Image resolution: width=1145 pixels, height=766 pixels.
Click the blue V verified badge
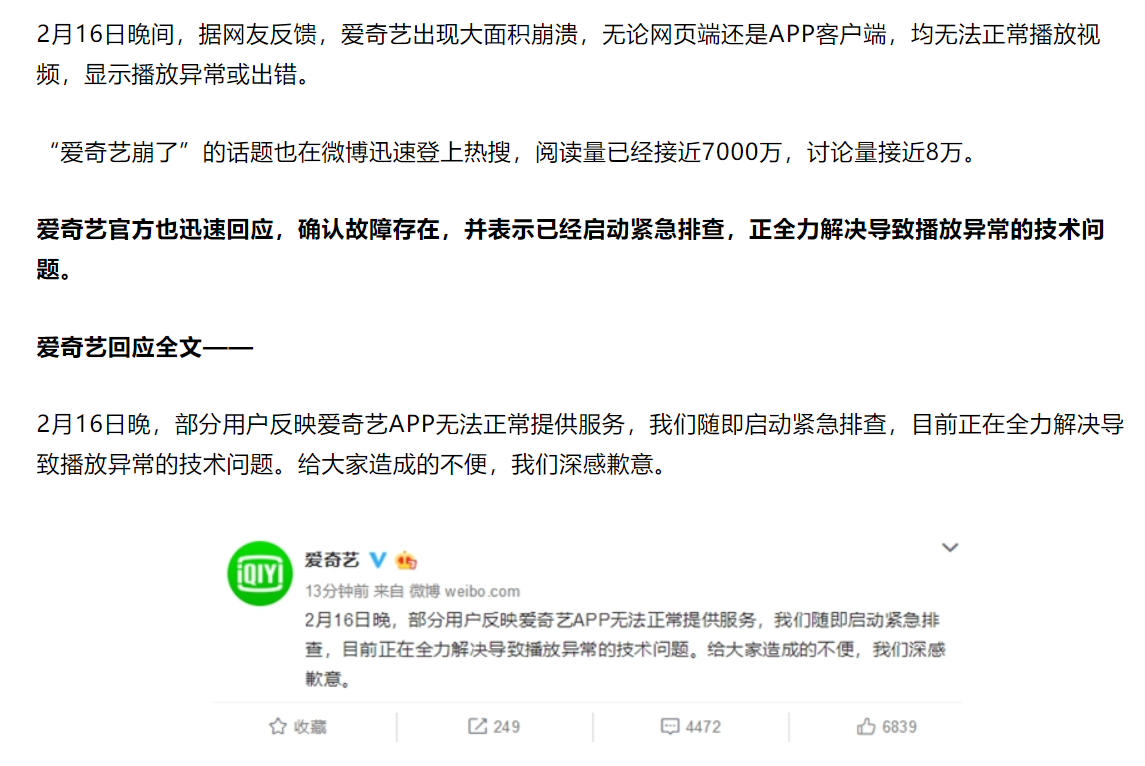click(378, 560)
